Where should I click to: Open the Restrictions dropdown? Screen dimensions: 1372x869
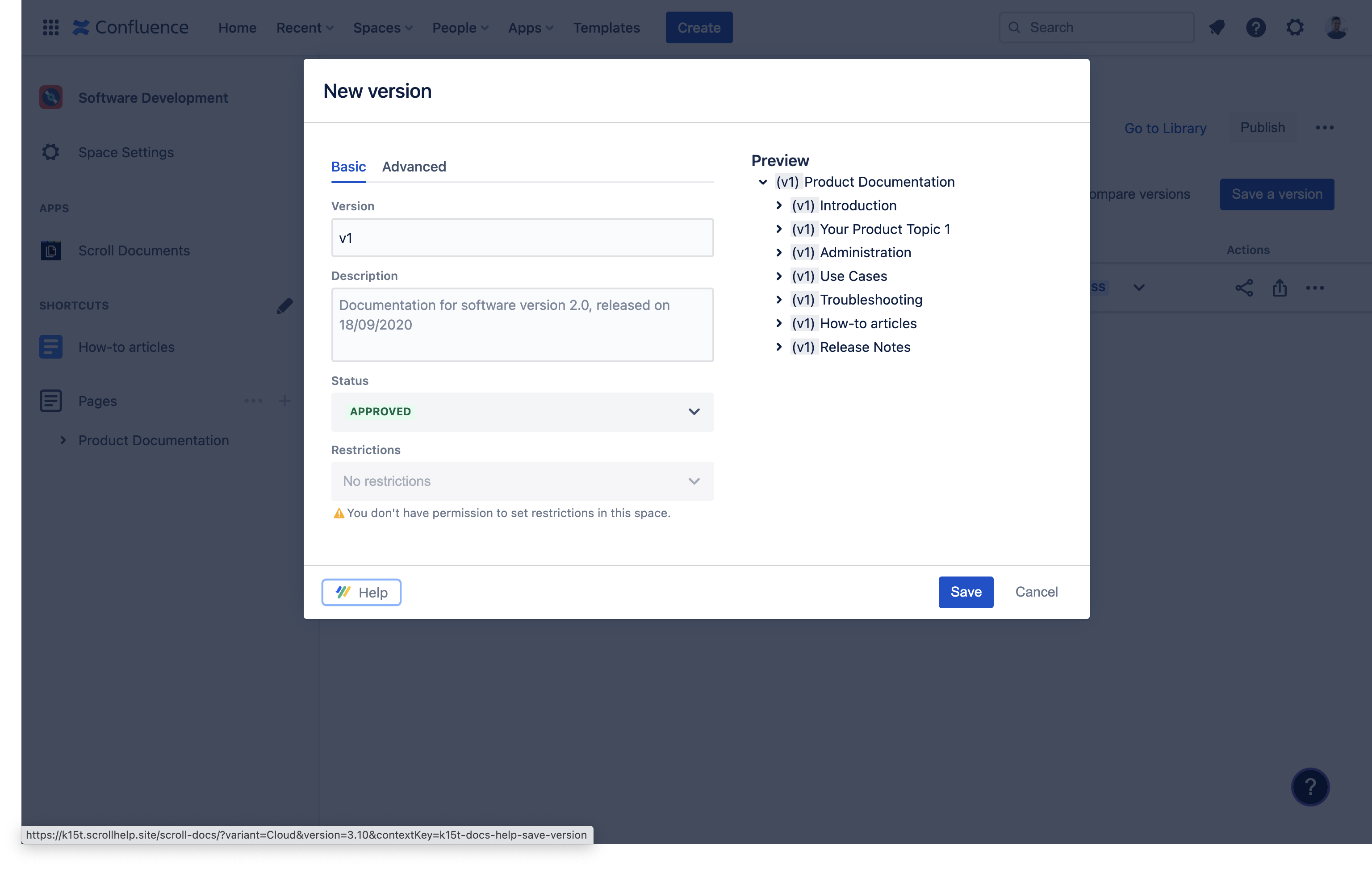pos(522,481)
